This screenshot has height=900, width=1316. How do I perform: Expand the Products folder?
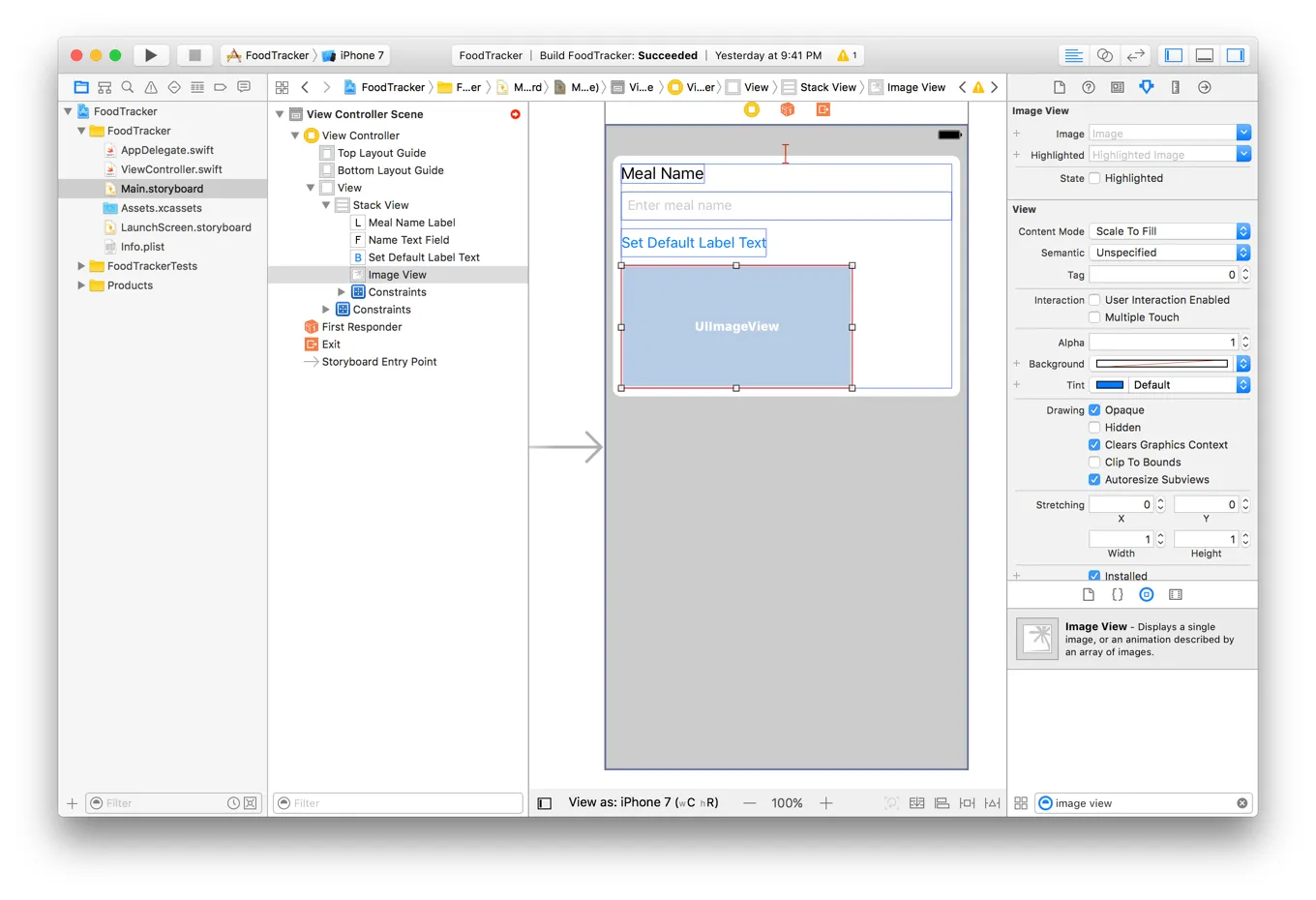pos(81,285)
